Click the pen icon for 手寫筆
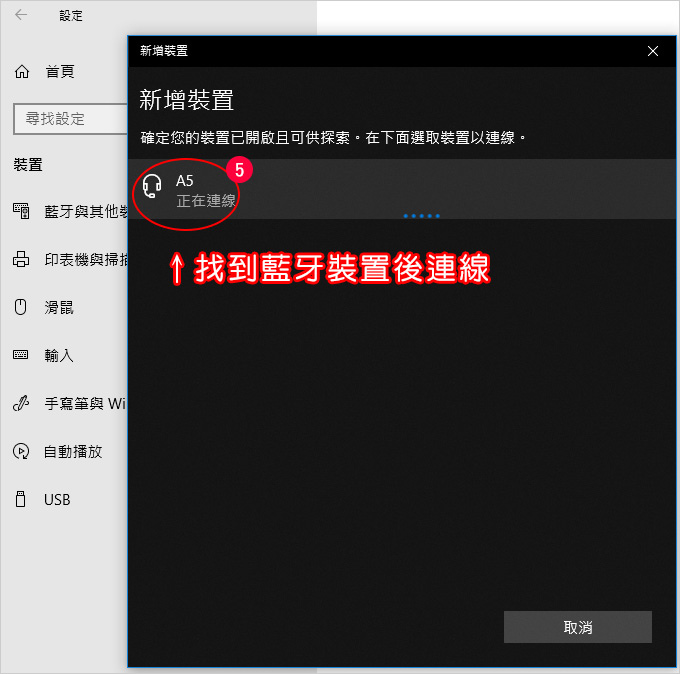This screenshot has width=680, height=674. (x=21, y=403)
